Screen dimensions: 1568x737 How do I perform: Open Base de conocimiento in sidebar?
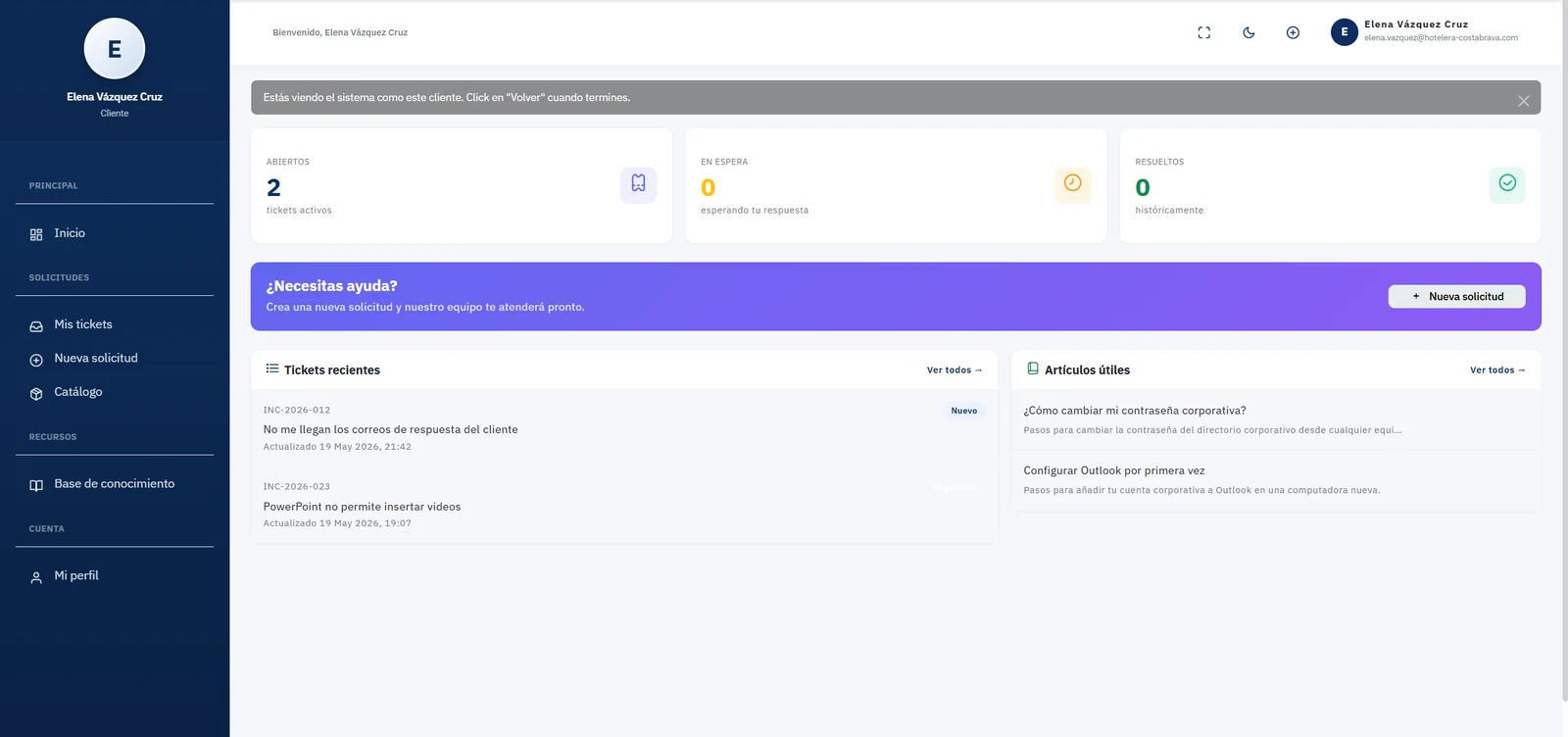click(115, 484)
